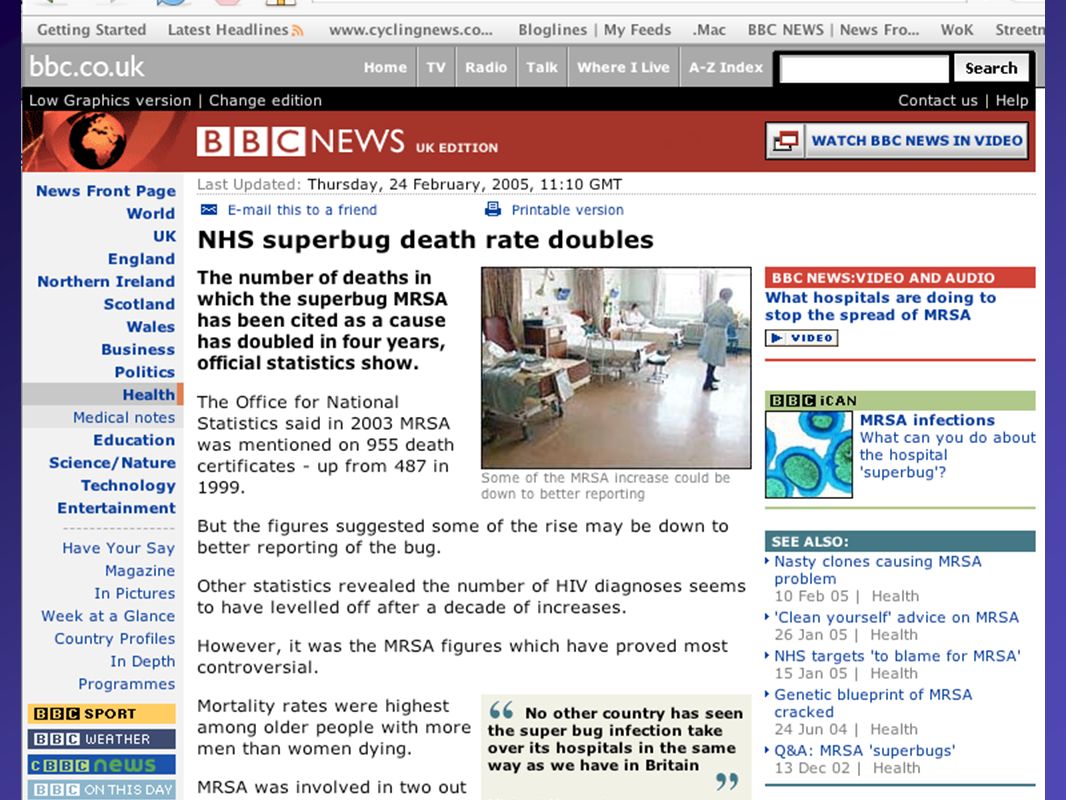Select UK in the sidebar

(165, 236)
